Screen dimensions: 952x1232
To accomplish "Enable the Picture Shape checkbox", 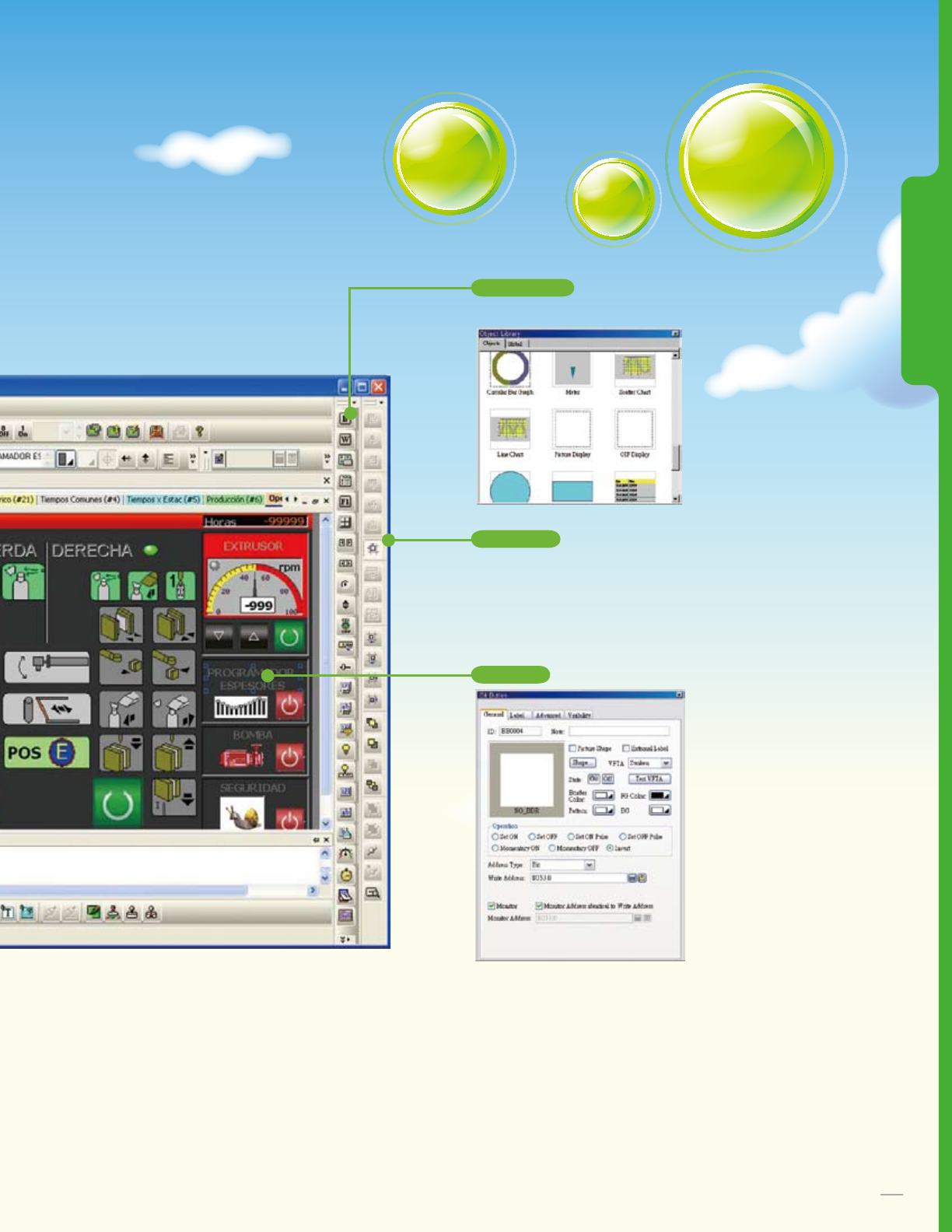I will (572, 748).
